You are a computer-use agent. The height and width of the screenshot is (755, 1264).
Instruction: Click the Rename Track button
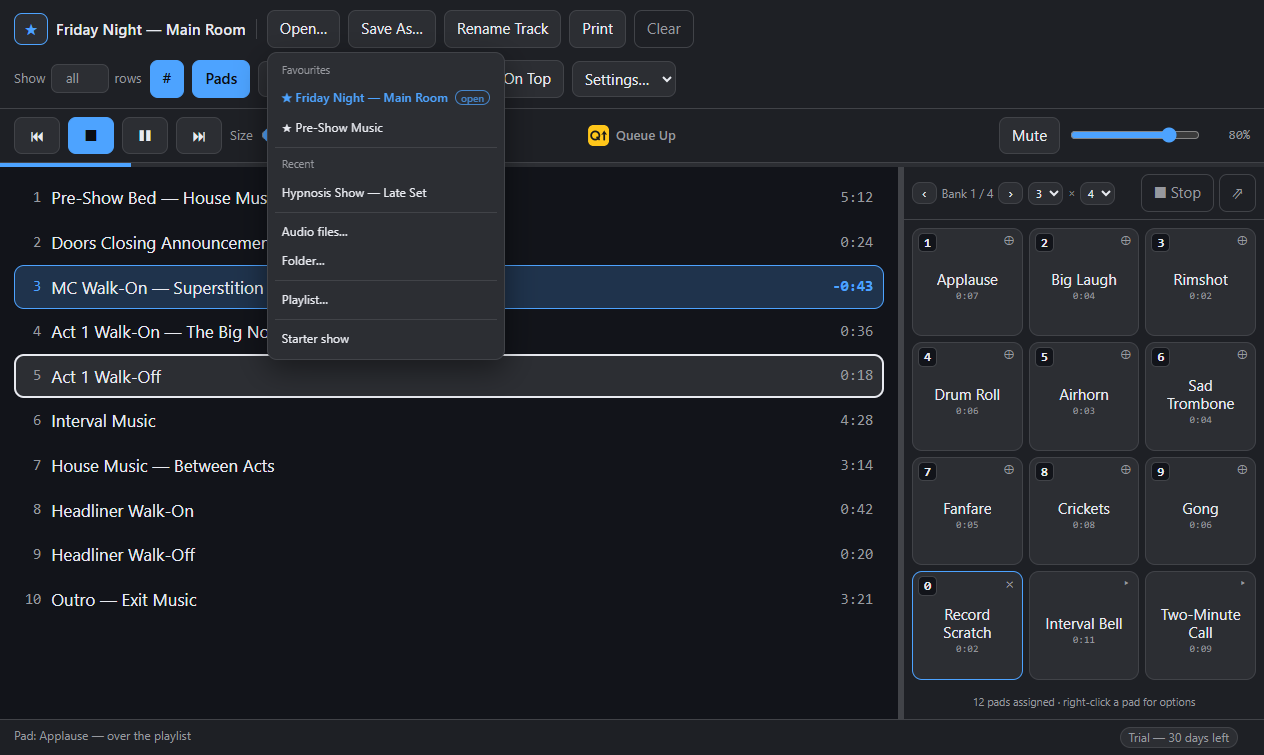pos(503,29)
